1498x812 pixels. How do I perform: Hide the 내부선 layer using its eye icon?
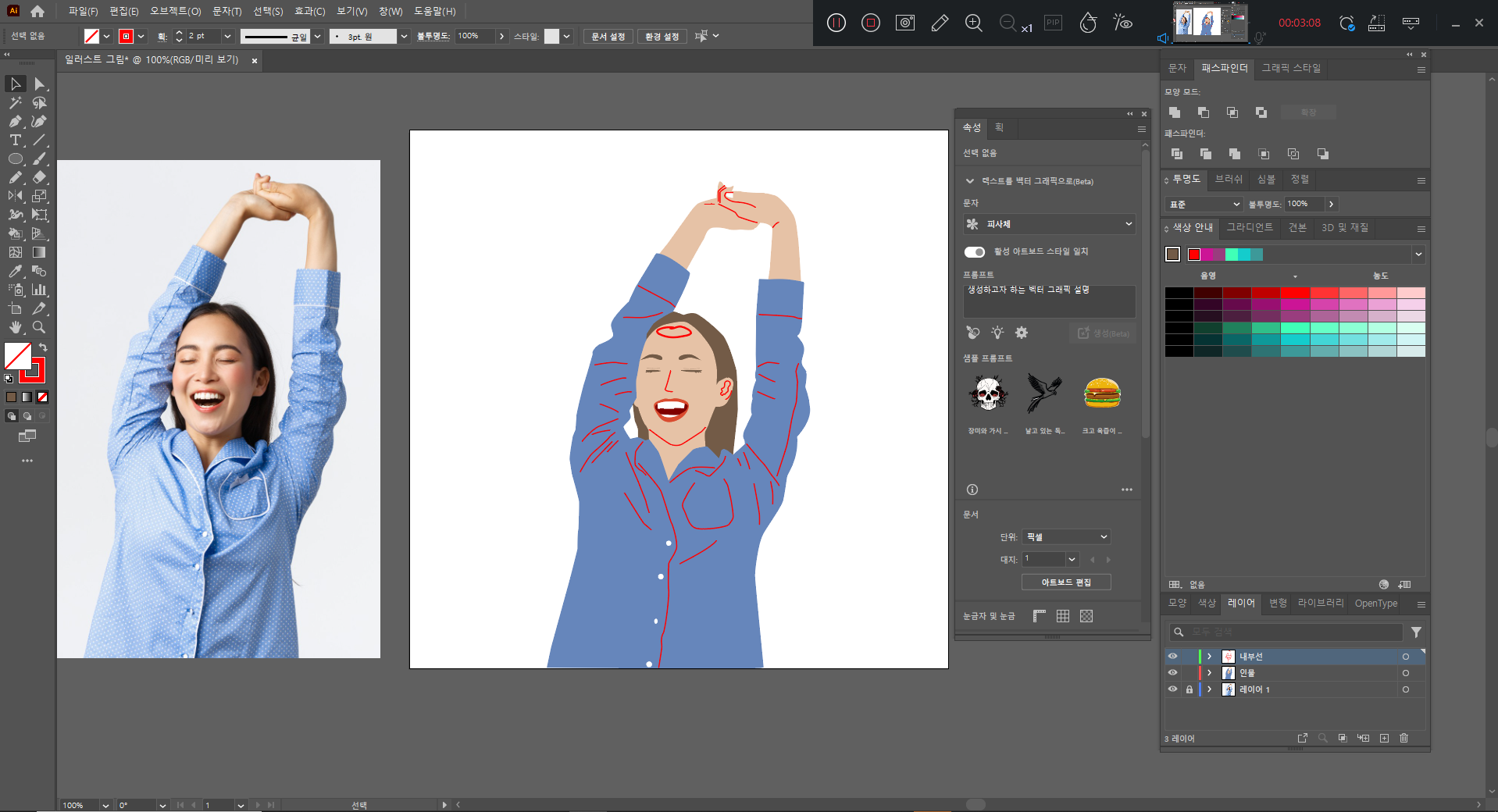(x=1172, y=657)
